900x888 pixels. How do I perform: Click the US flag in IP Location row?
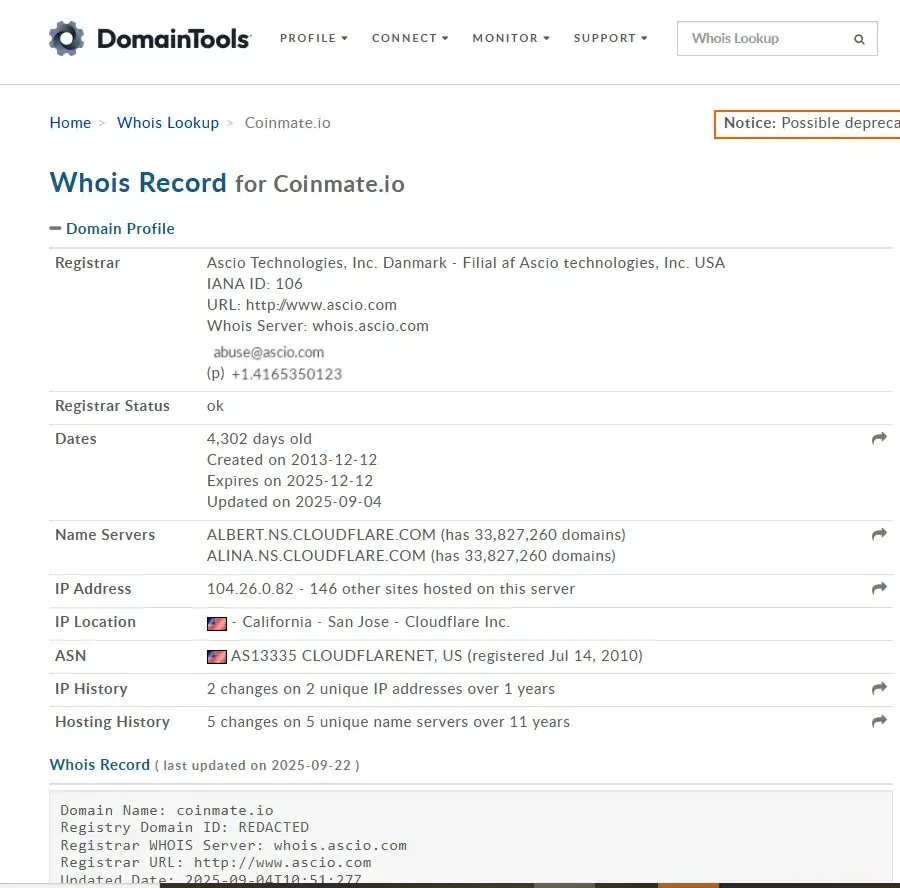[217, 623]
